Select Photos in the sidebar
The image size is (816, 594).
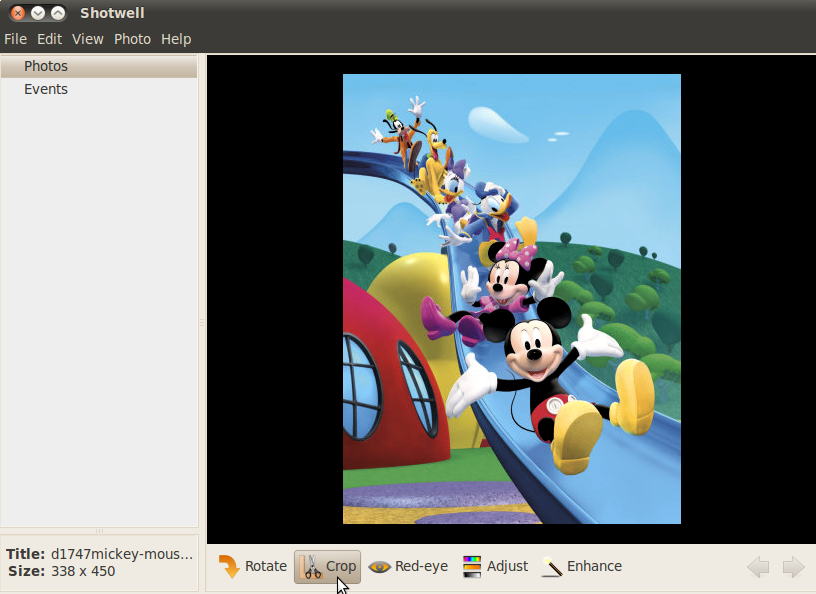(x=99, y=67)
